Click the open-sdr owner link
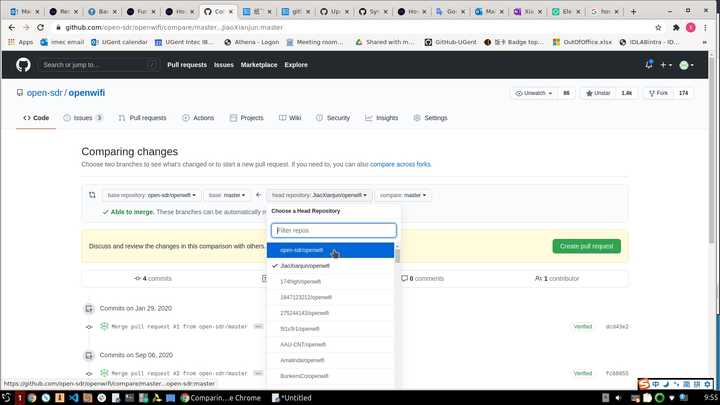 coord(45,93)
